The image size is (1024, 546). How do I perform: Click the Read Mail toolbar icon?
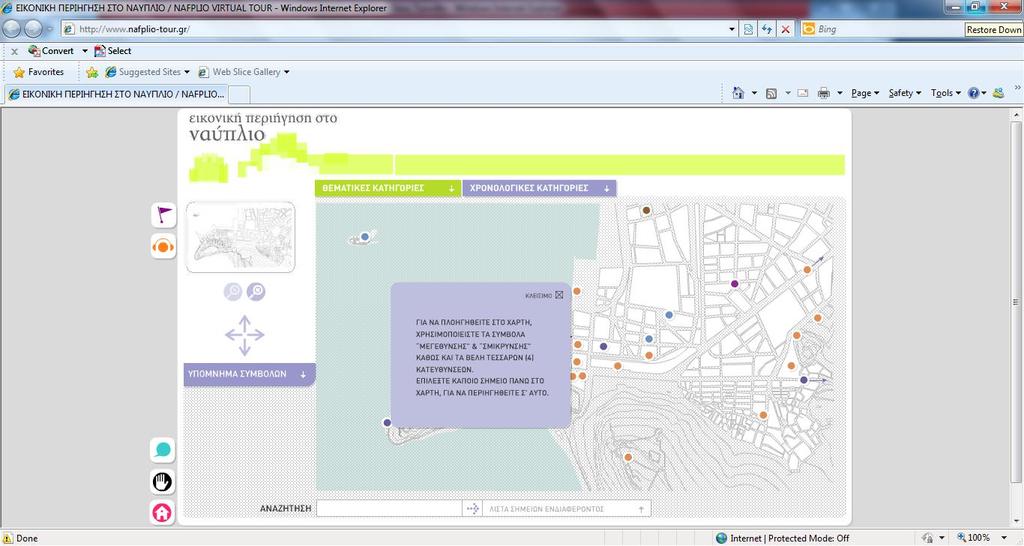pyautogui.click(x=803, y=93)
